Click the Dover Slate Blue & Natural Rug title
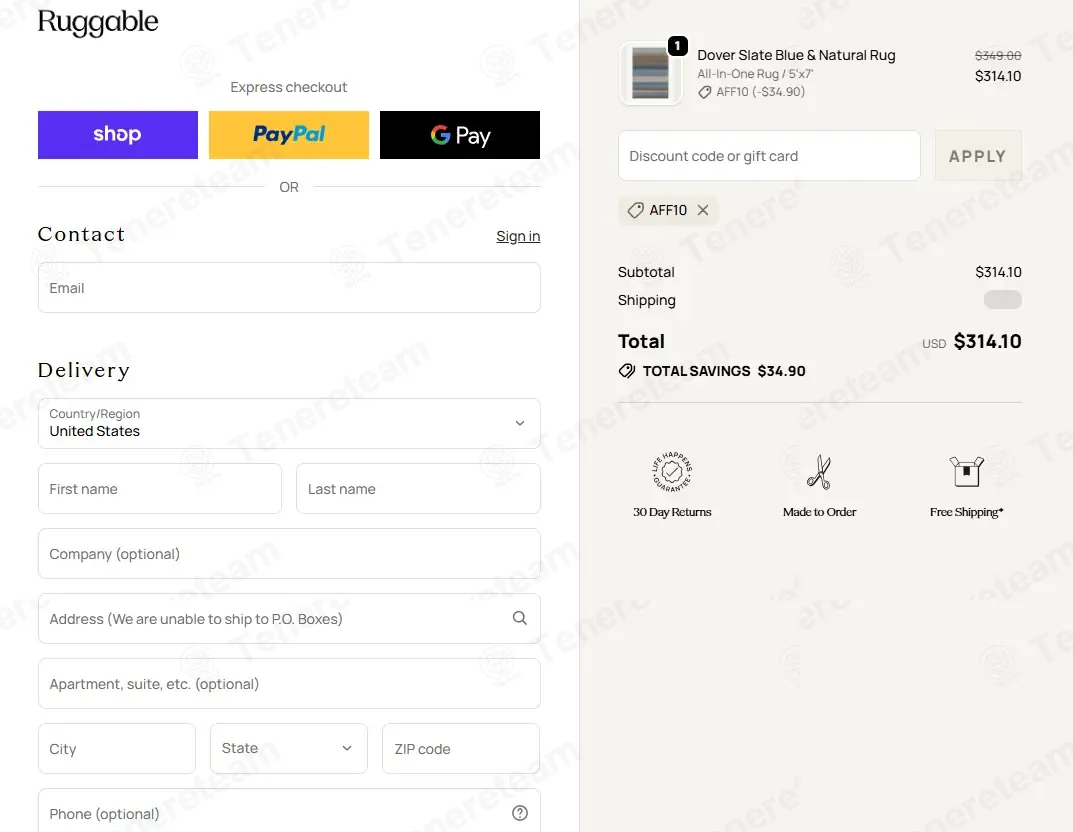This screenshot has width=1073, height=832. point(796,55)
